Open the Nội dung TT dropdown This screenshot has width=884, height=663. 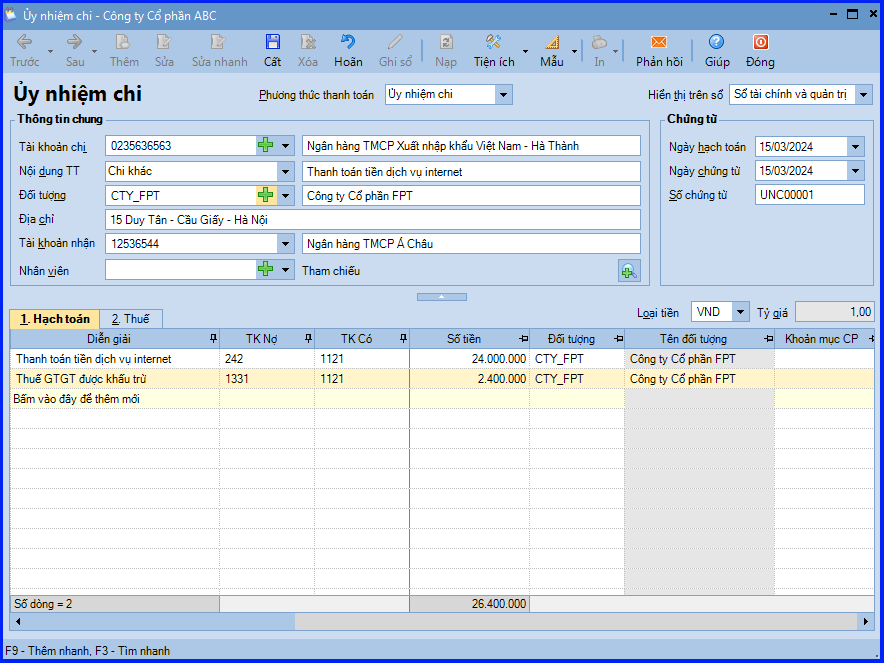pos(285,171)
